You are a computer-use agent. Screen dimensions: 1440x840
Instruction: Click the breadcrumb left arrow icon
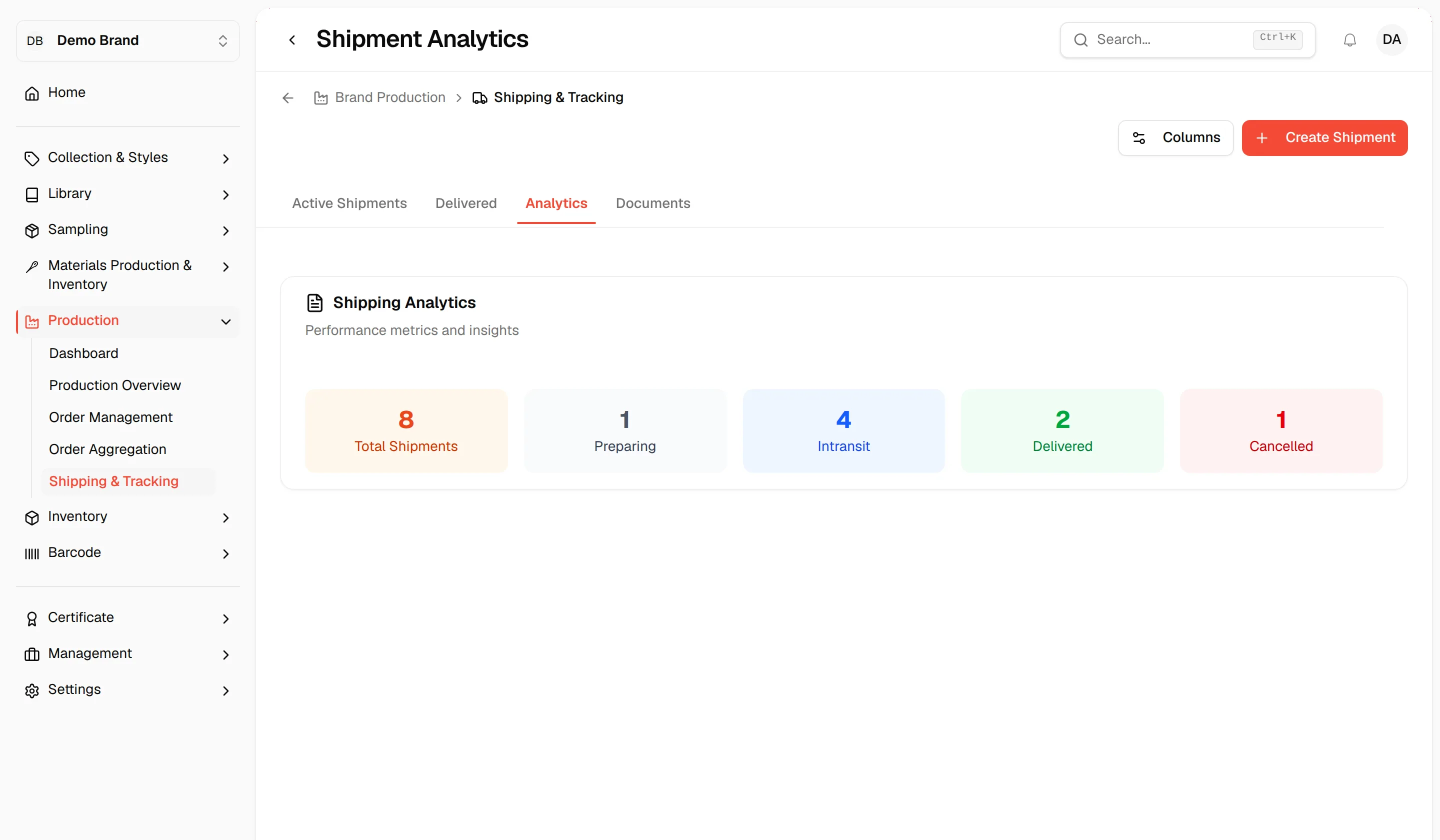coord(288,98)
